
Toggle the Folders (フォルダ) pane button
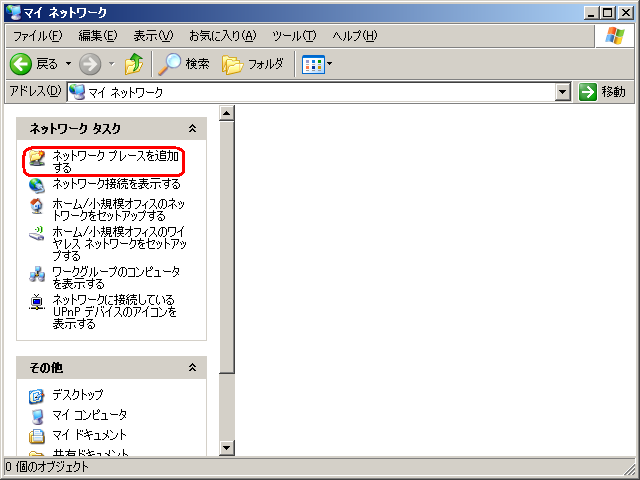click(x=253, y=64)
